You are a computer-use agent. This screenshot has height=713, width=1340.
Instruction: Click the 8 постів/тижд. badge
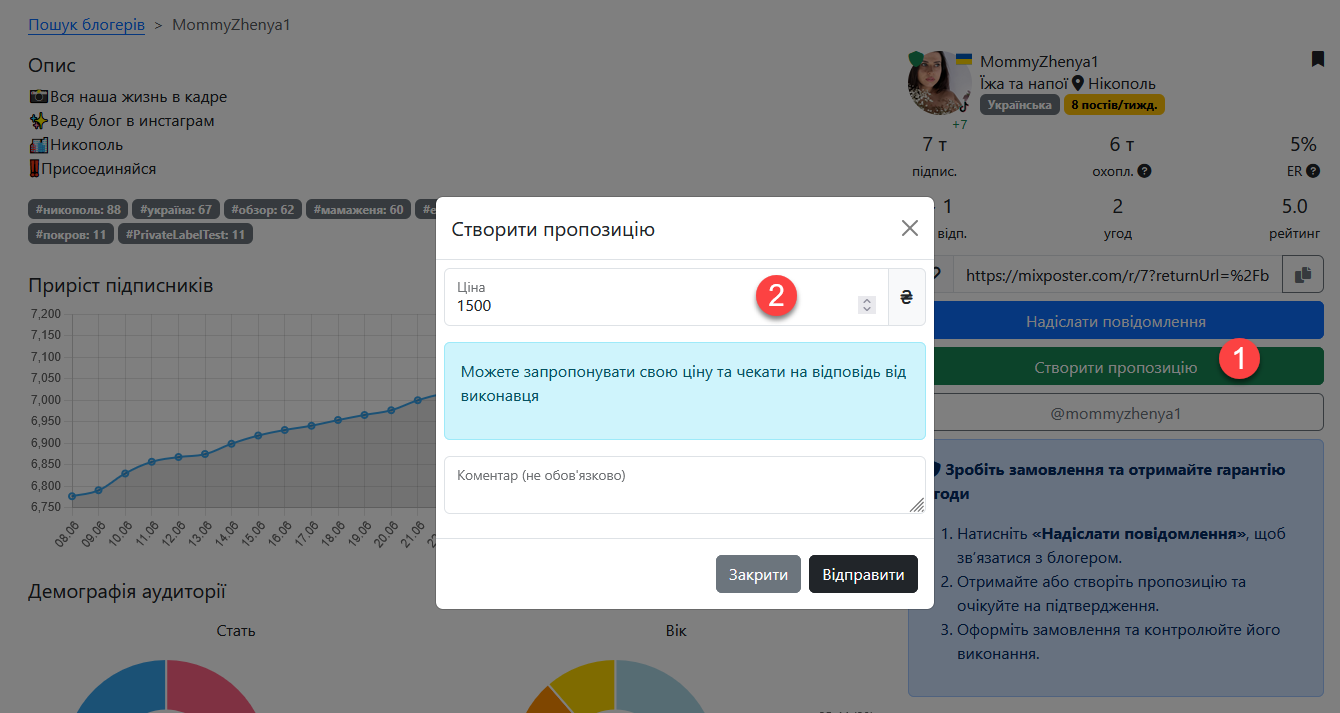(x=1114, y=105)
